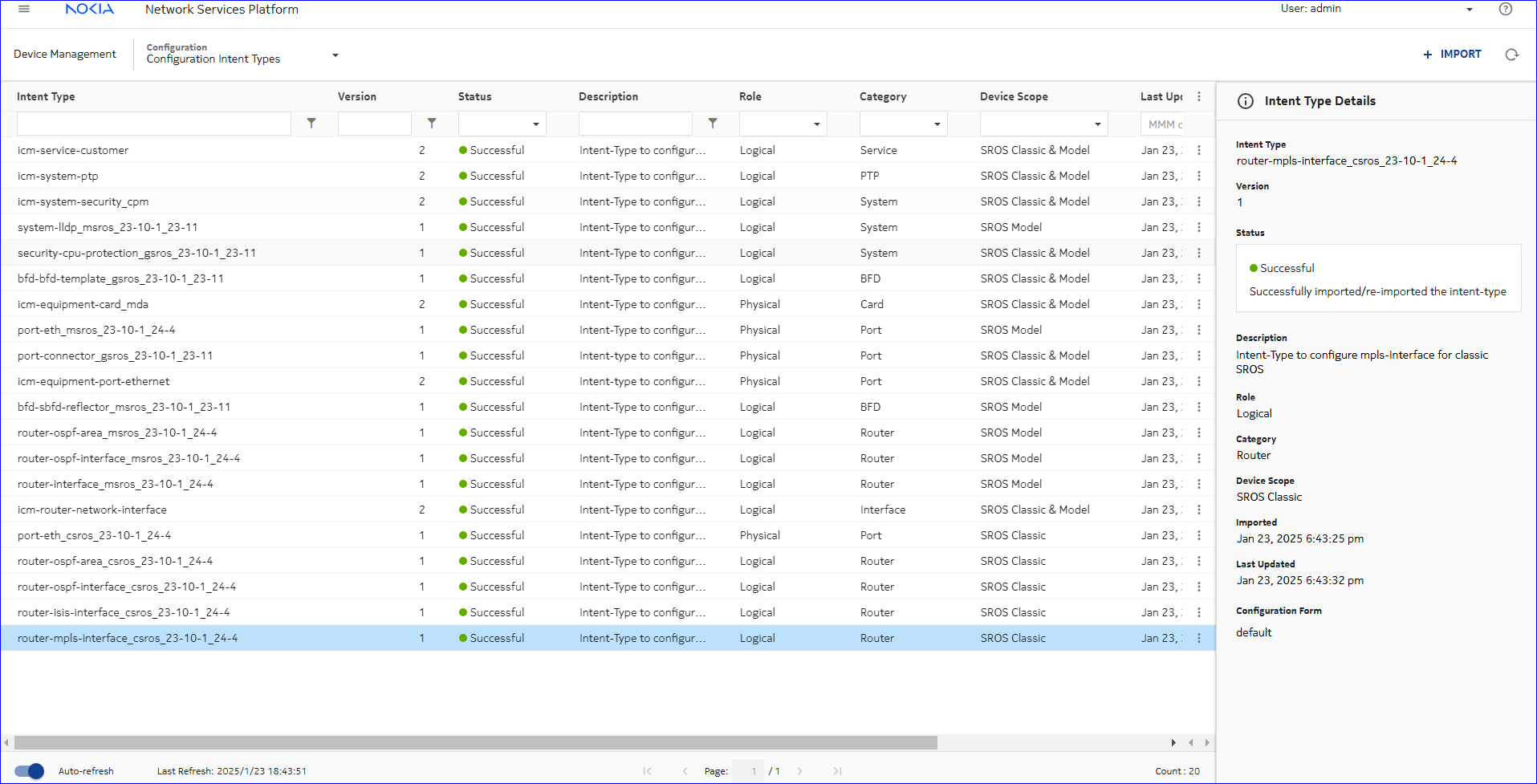The width and height of the screenshot is (1537, 784).
Task: Click the Device Management label
Action: 65,55
